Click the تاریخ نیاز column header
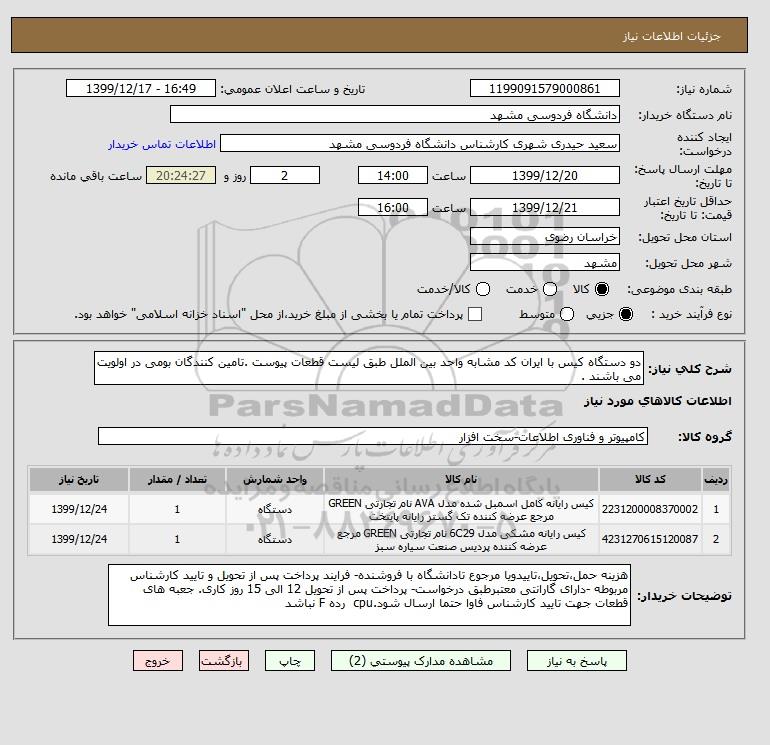Viewport: 770px width, 745px height. pyautogui.click(x=79, y=479)
